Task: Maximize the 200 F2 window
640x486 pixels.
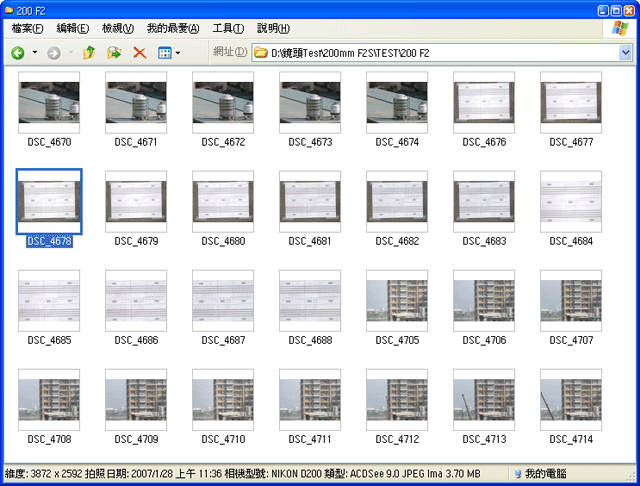Action: click(x=616, y=11)
